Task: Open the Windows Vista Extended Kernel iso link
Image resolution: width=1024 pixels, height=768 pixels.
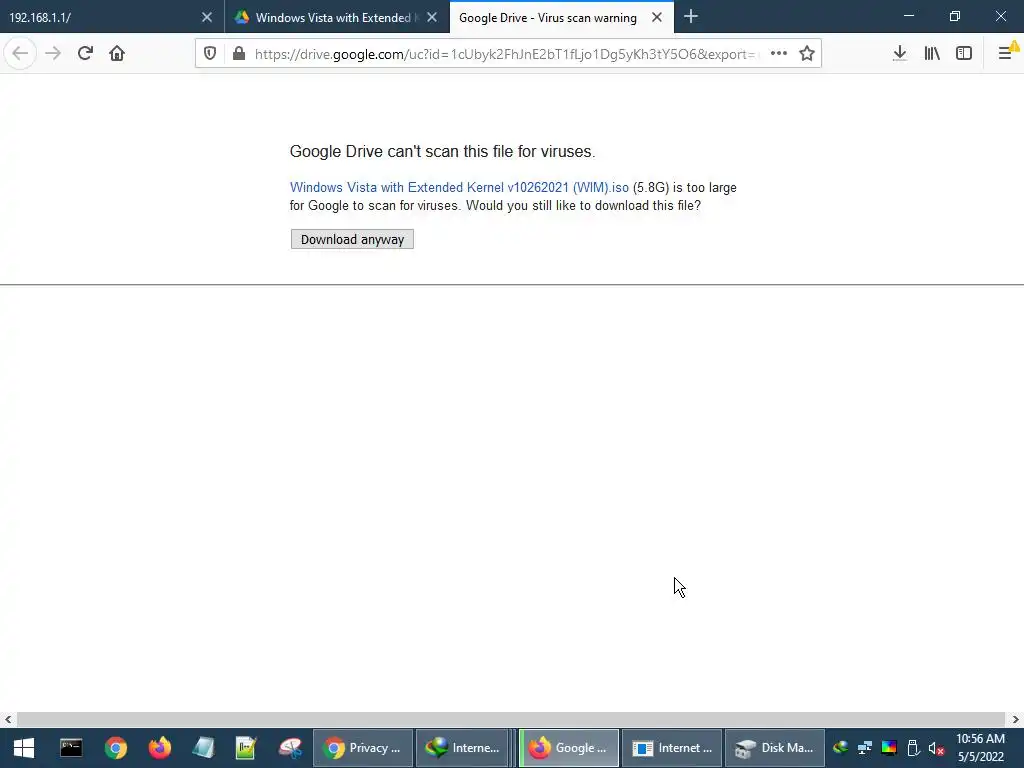Action: [459, 187]
